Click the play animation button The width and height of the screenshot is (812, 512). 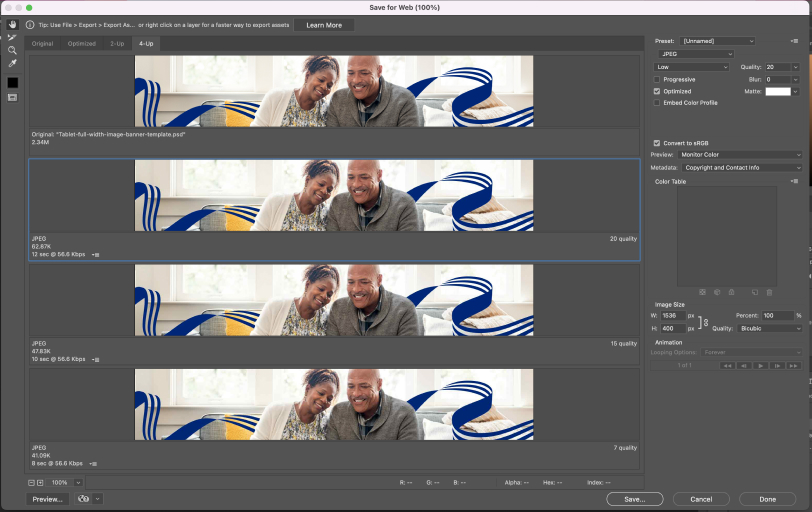[760, 365]
